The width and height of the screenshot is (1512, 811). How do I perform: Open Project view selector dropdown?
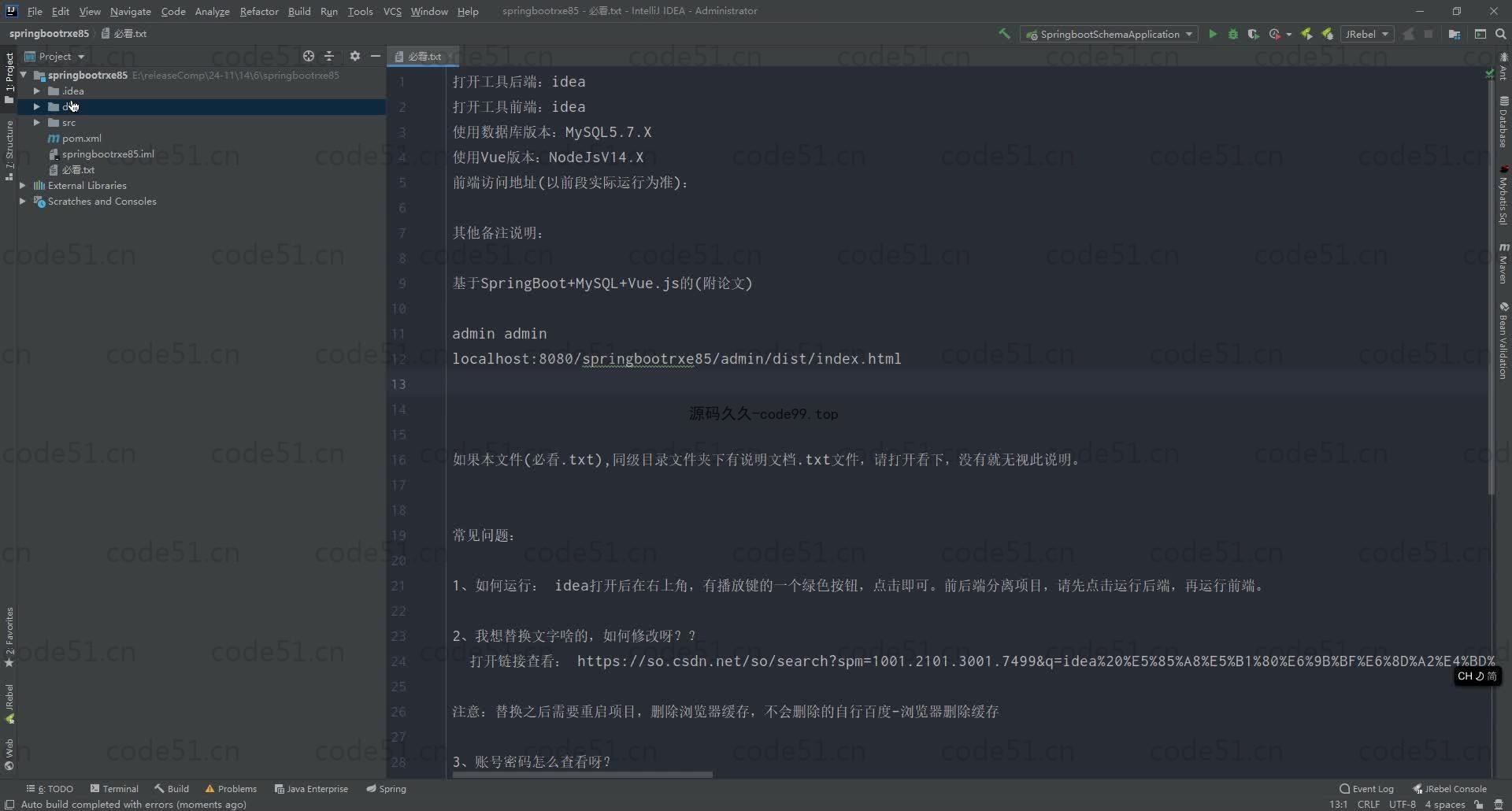click(x=54, y=56)
